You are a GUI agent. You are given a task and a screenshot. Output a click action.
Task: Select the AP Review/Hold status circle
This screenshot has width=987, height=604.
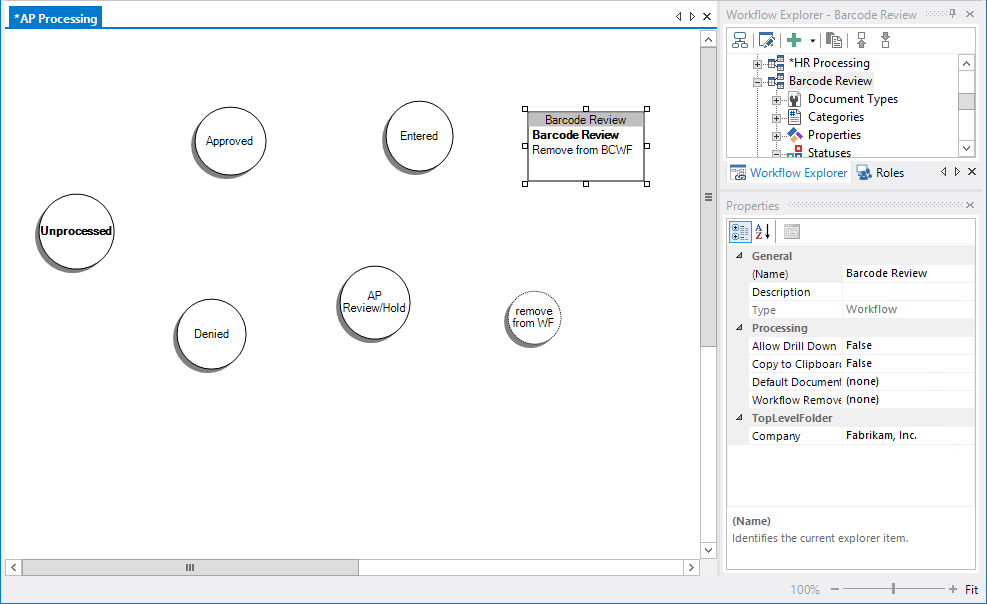point(374,303)
